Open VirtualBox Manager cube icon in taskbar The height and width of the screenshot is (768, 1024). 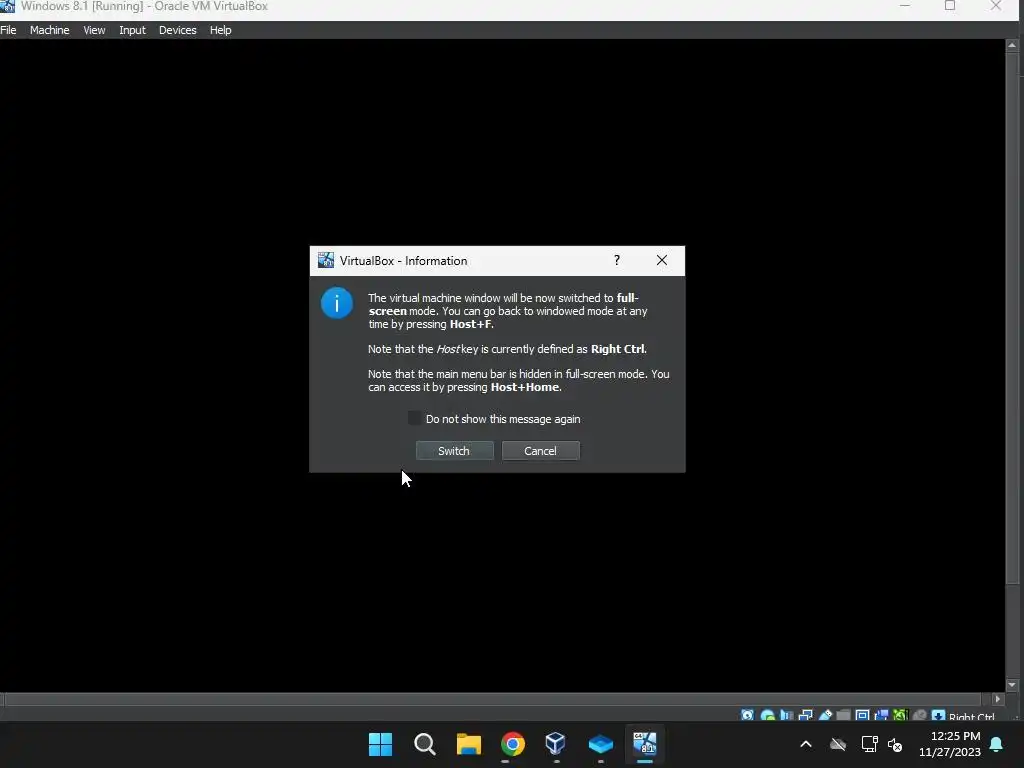point(556,743)
